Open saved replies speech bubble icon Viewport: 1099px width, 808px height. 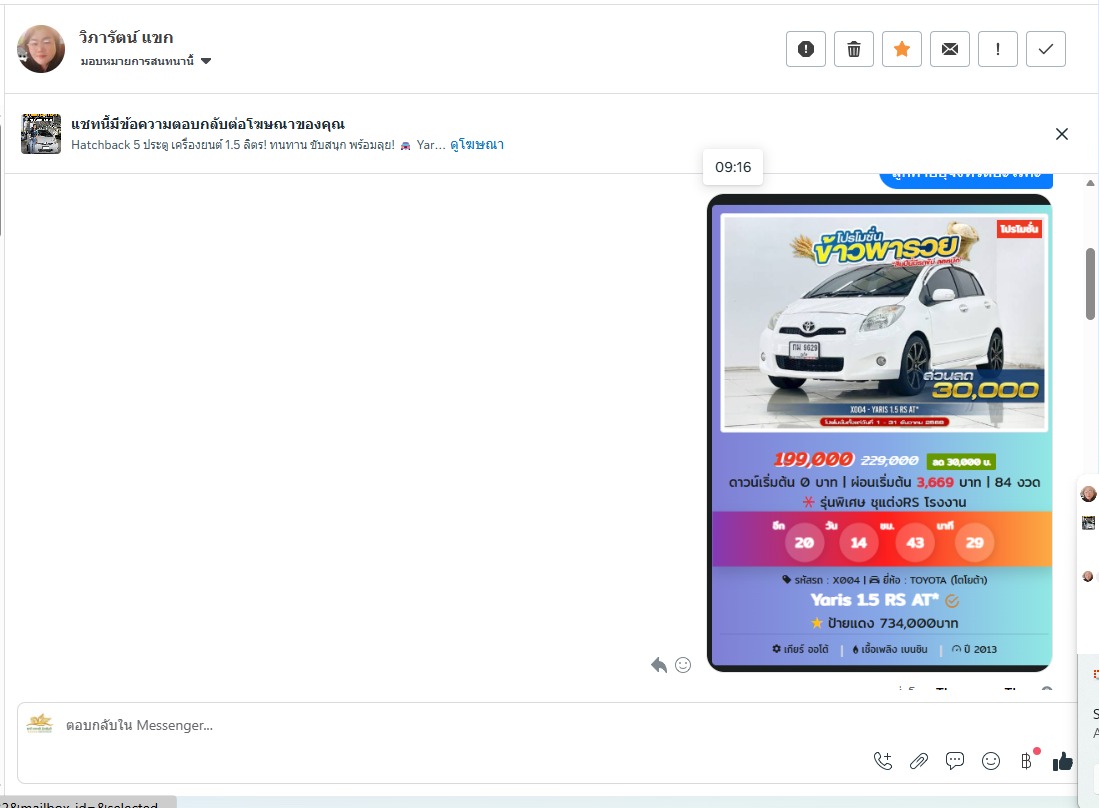[x=955, y=761]
